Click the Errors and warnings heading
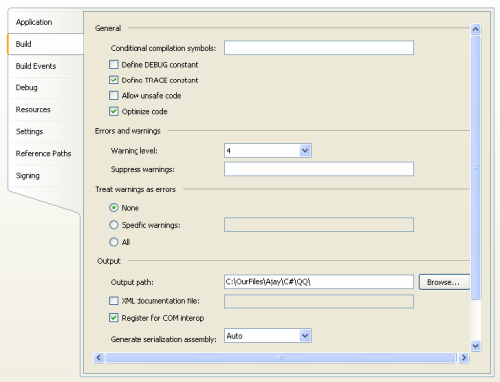 pyautogui.click(x=128, y=131)
